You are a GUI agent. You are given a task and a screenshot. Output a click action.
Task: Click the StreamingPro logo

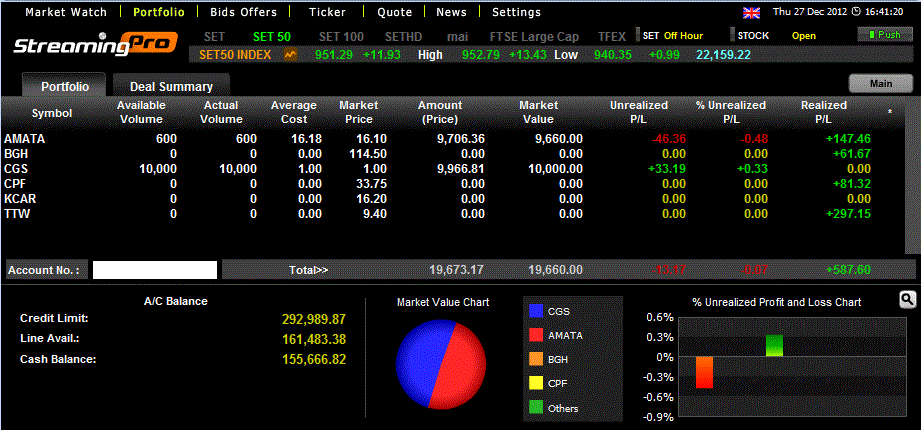point(86,45)
